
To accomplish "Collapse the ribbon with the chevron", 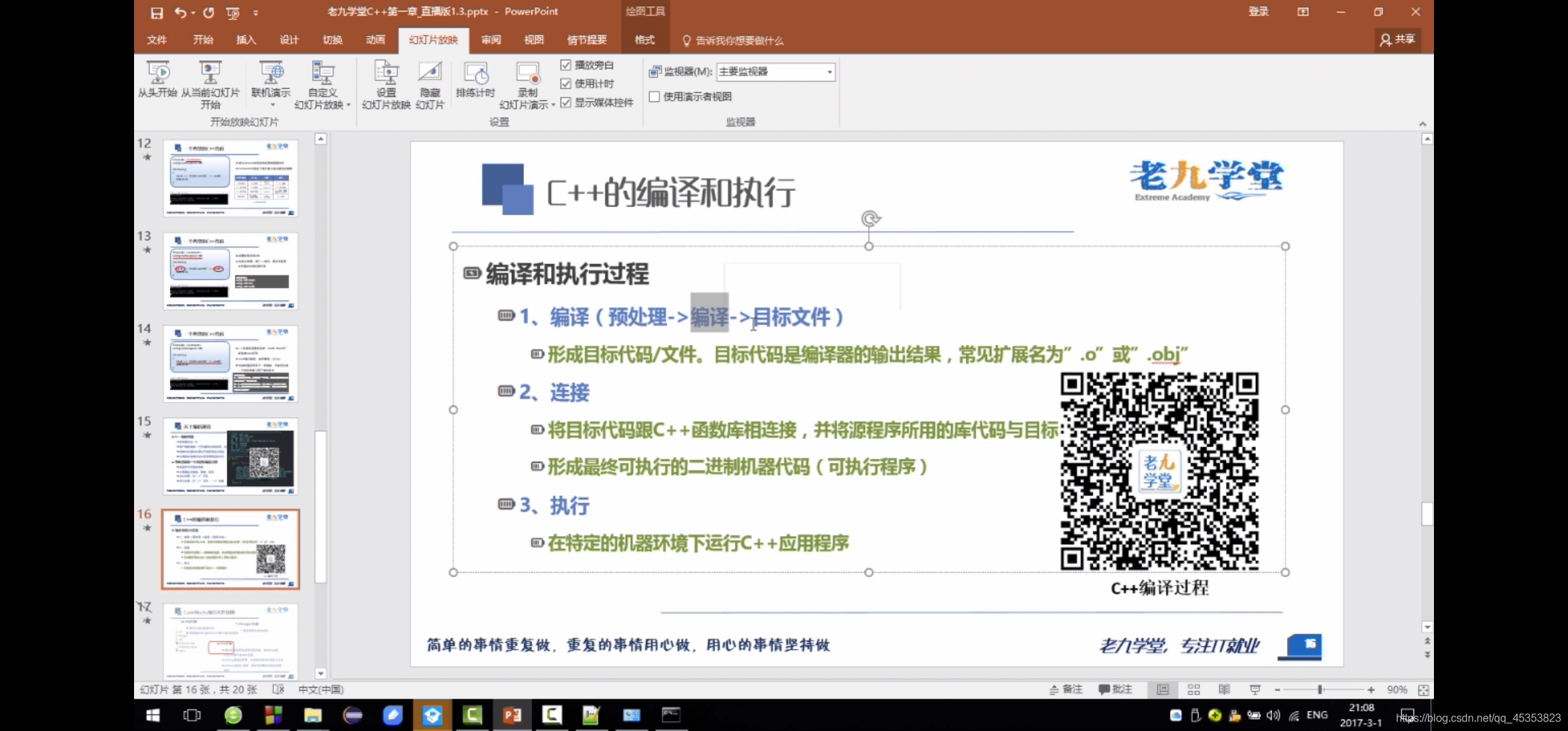I will (1422, 123).
